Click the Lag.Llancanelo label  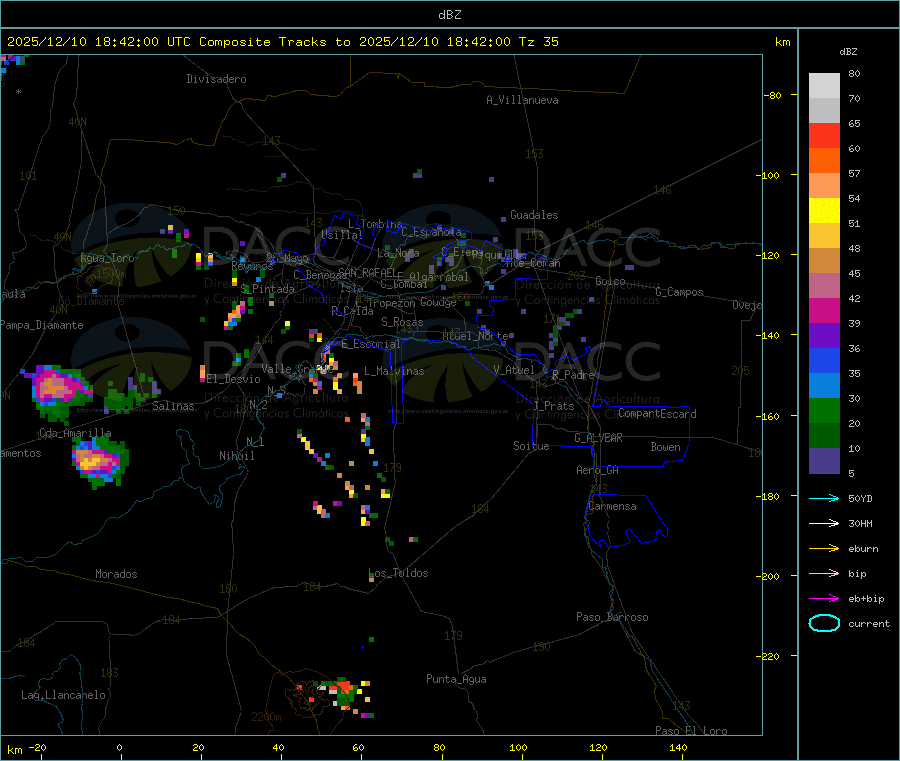point(63,695)
